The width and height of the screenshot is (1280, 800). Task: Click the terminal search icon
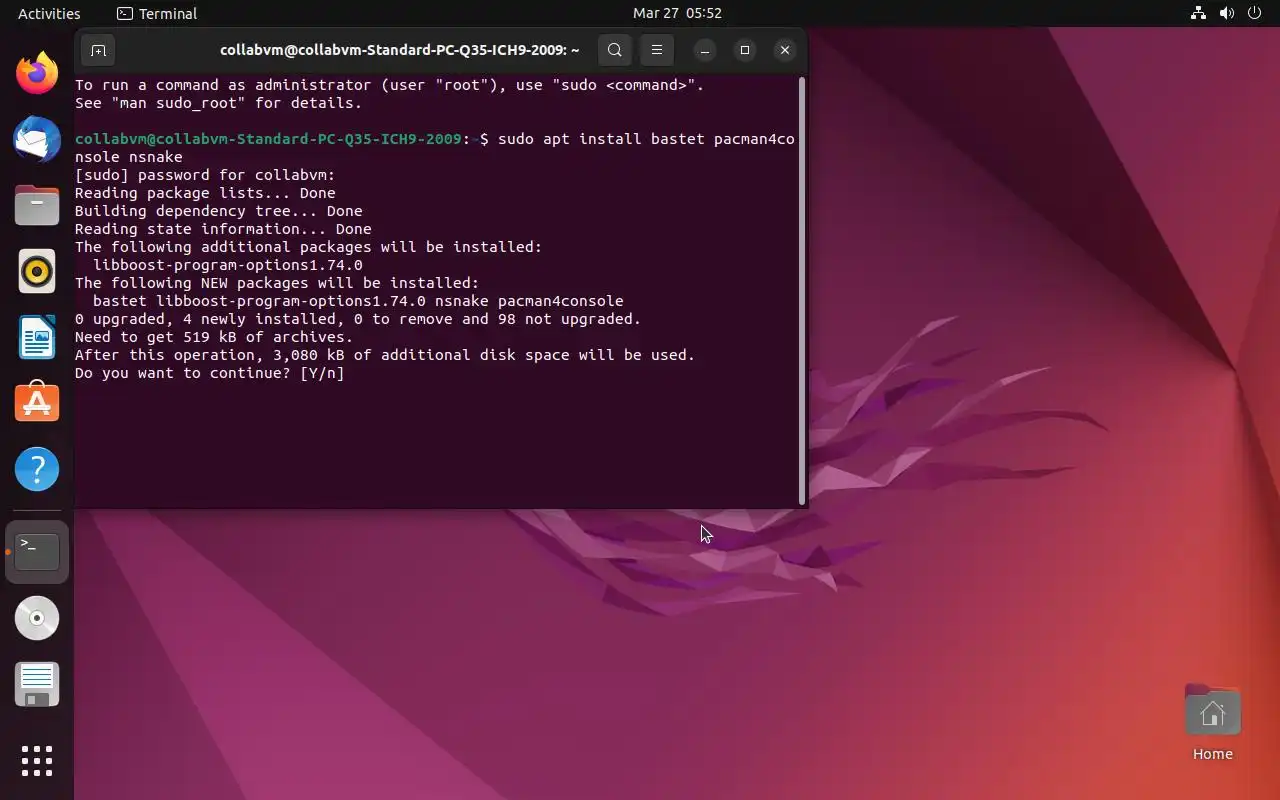[x=615, y=50]
